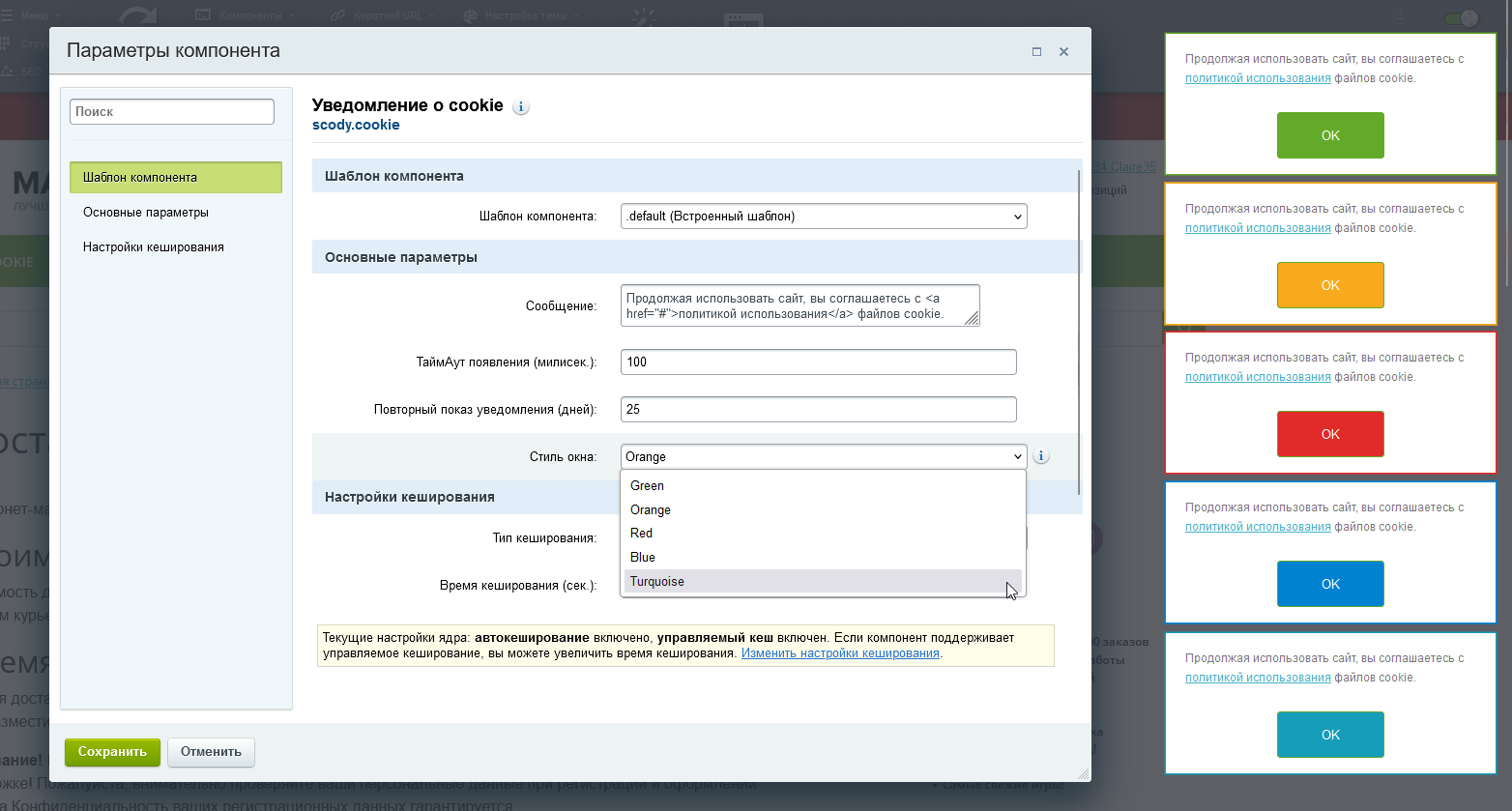Close the Параметры компонента dialog

click(1063, 52)
